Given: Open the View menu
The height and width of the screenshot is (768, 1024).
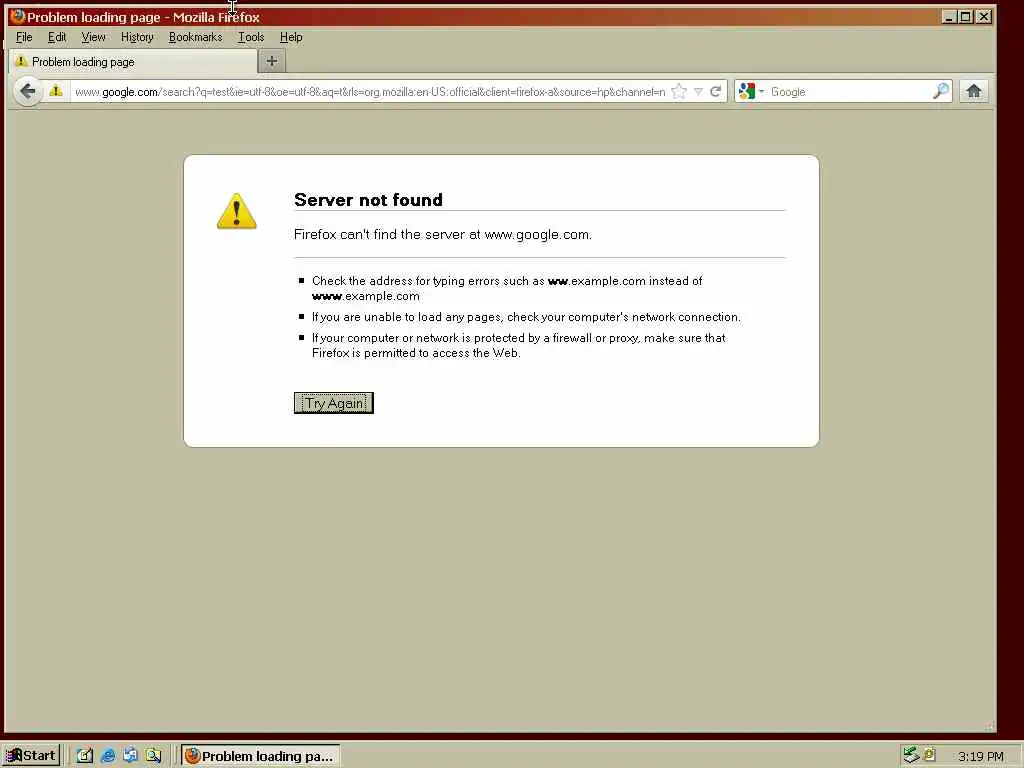Looking at the screenshot, I should tap(93, 37).
